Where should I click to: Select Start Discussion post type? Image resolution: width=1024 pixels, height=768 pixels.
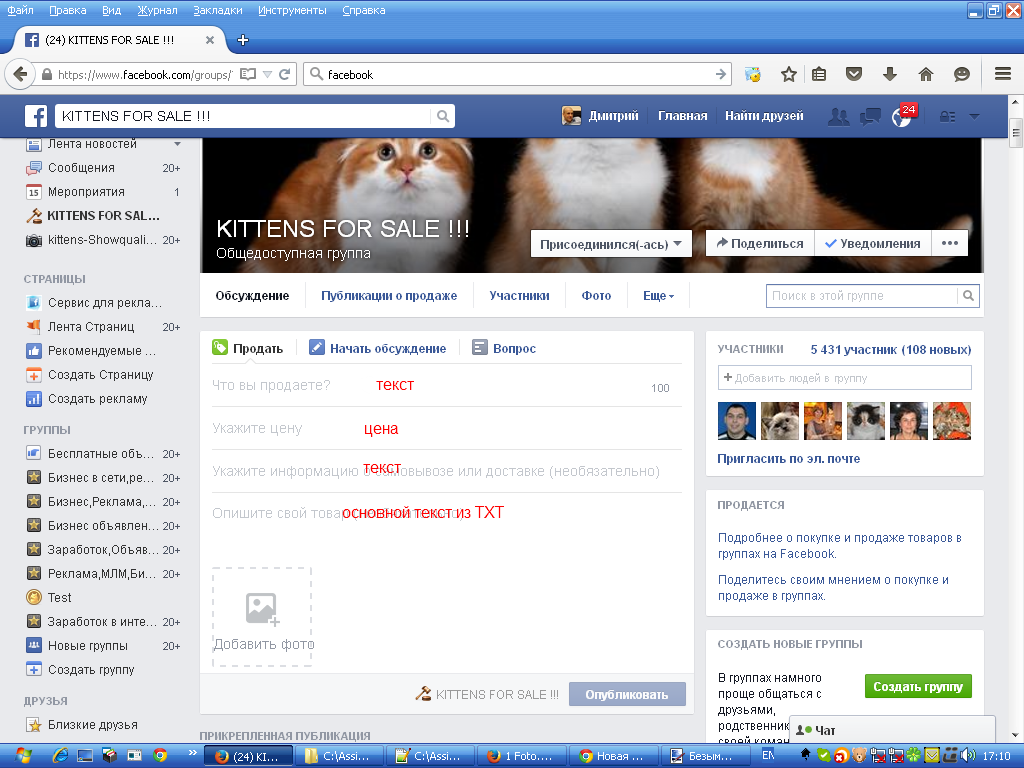pos(377,348)
